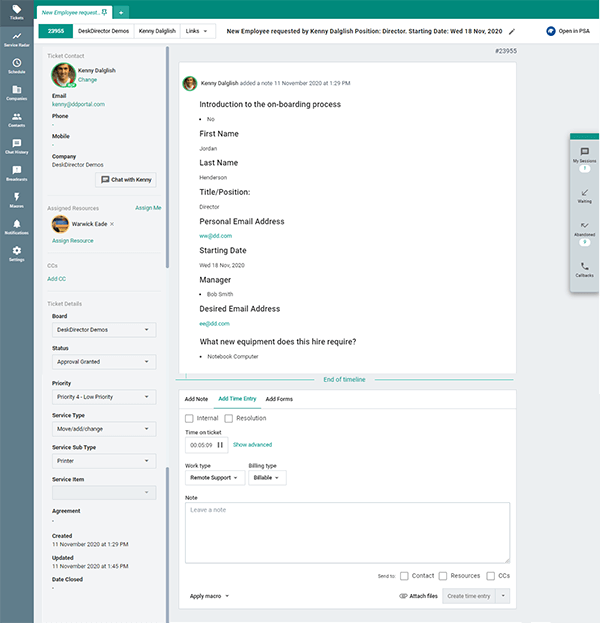Open Broadcasts from the sidebar

tap(16, 173)
